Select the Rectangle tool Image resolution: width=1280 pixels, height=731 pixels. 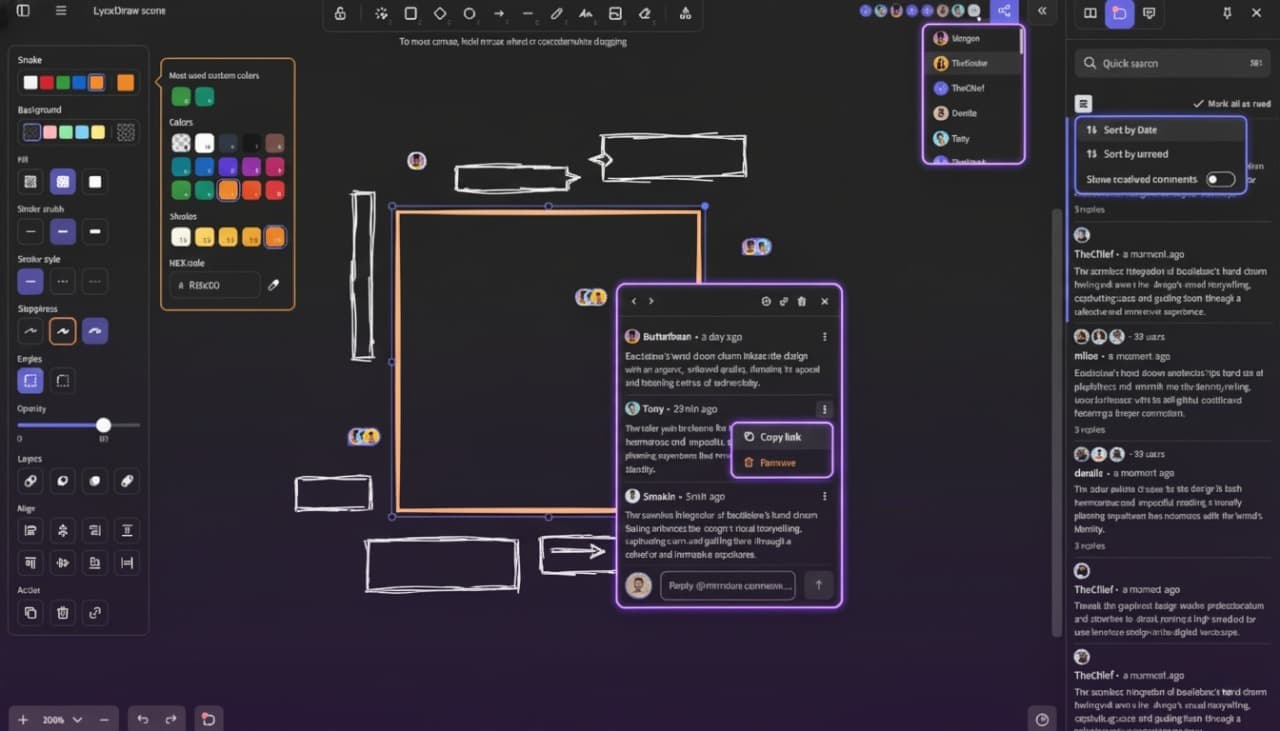point(409,14)
